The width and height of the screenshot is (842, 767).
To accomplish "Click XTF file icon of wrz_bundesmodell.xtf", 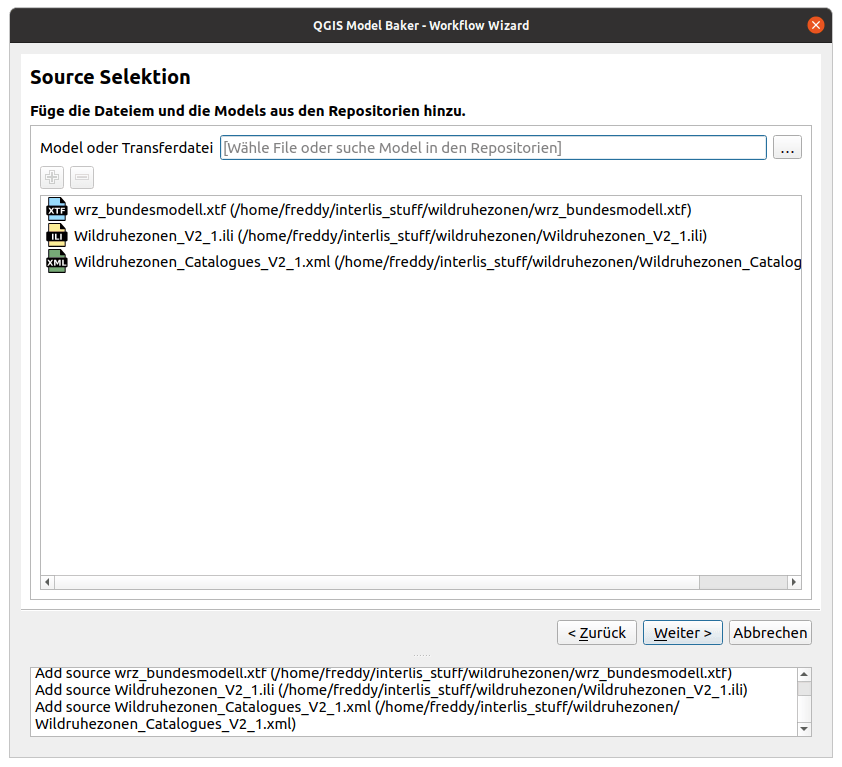I will (x=57, y=209).
